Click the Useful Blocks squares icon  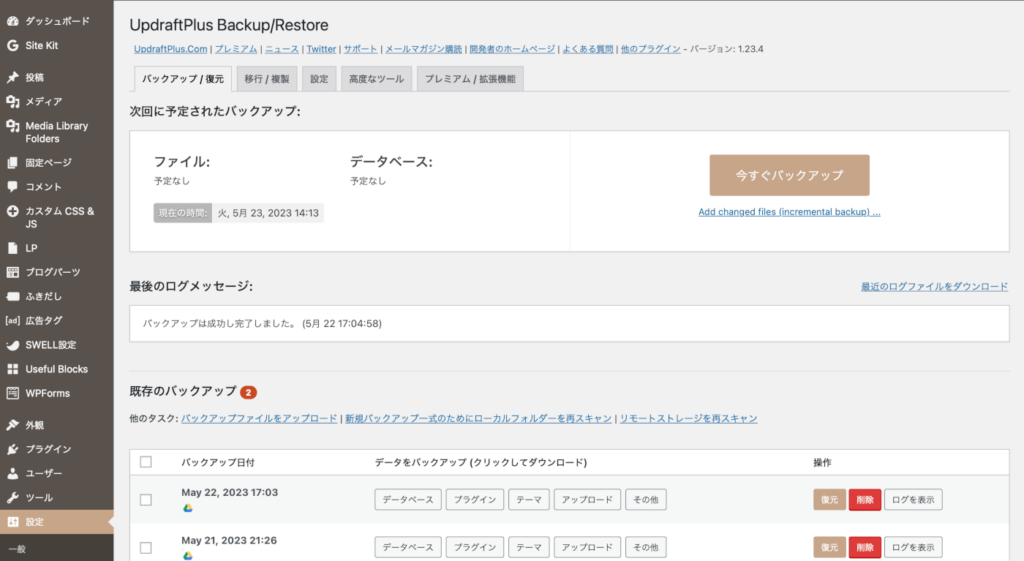click(12, 369)
